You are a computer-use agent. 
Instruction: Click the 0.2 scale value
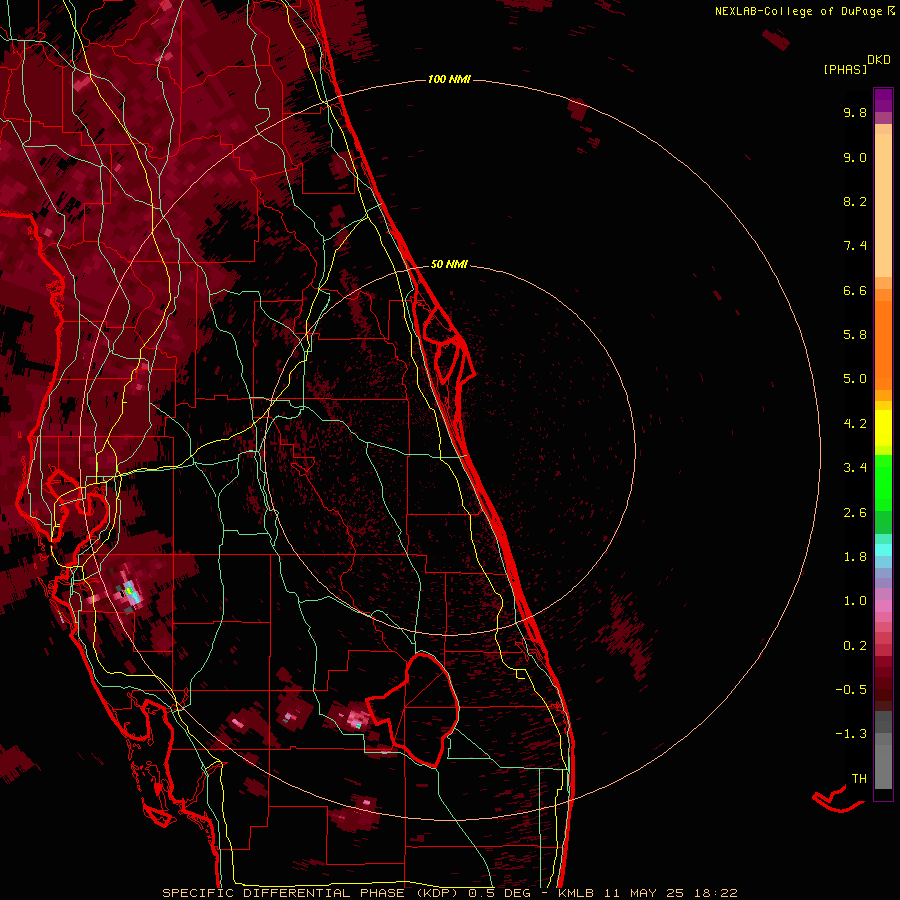tap(855, 646)
